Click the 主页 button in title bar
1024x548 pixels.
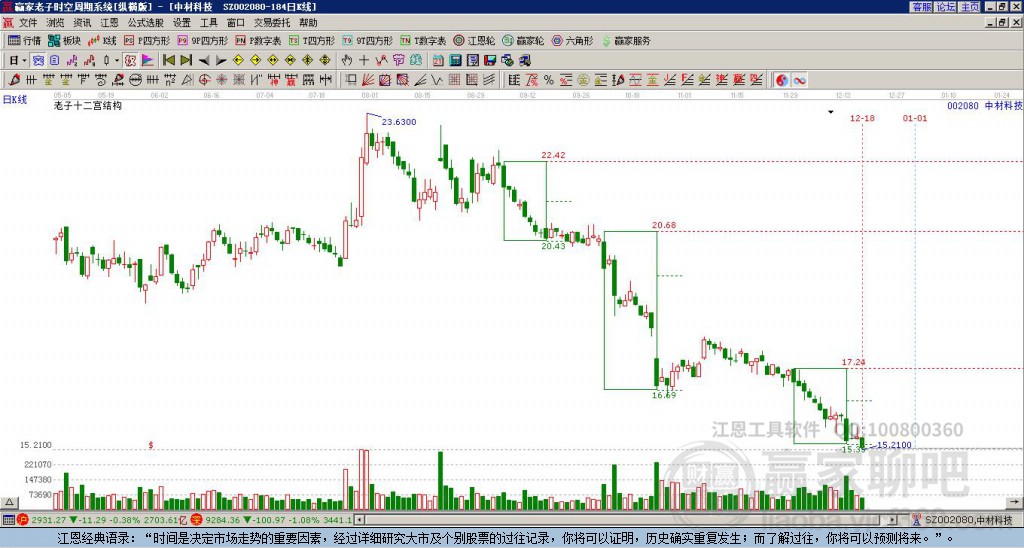point(969,7)
